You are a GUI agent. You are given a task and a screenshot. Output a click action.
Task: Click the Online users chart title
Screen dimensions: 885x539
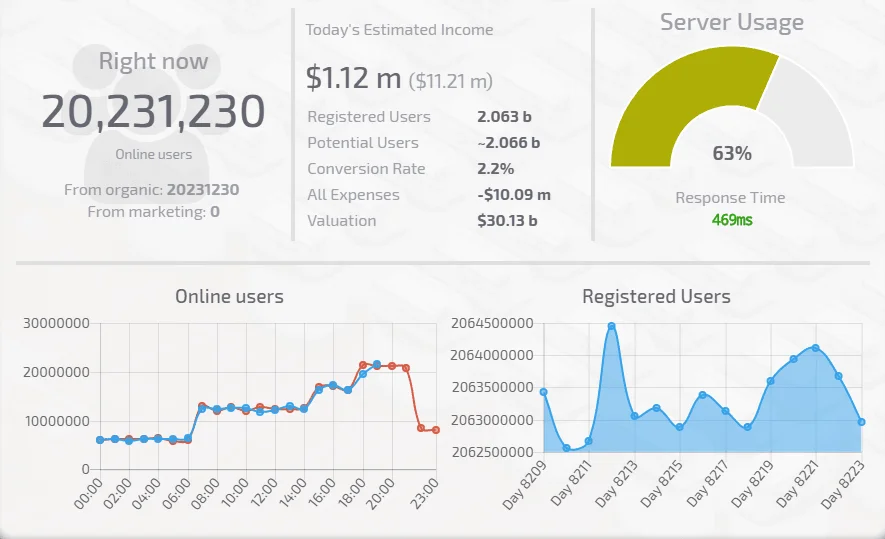(x=229, y=297)
